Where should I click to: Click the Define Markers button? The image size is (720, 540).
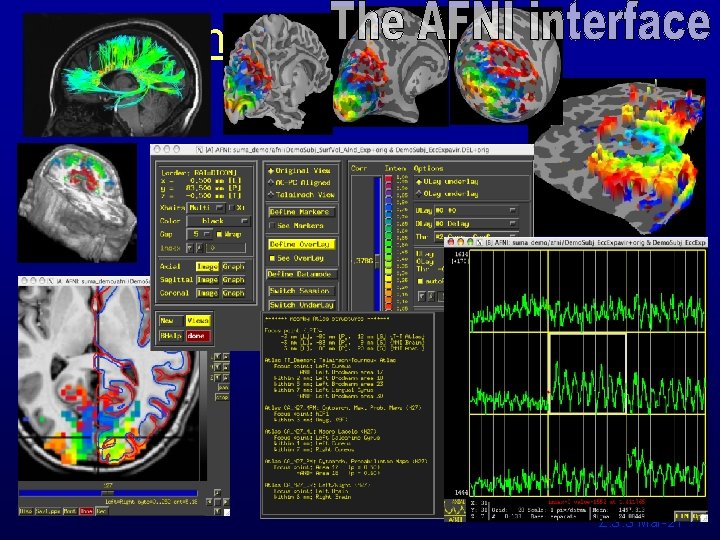pyautogui.click(x=300, y=212)
